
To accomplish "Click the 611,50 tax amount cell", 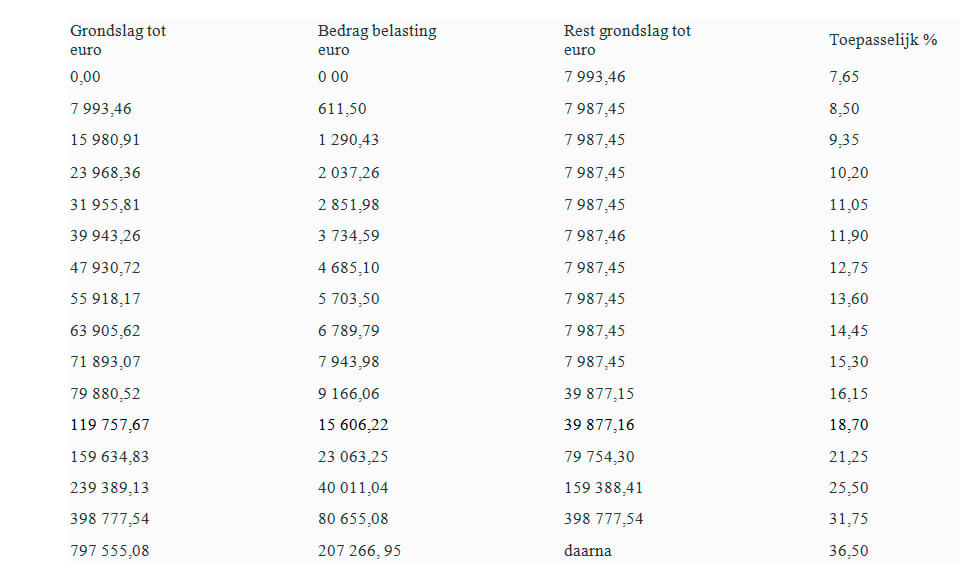I will click(343, 109).
